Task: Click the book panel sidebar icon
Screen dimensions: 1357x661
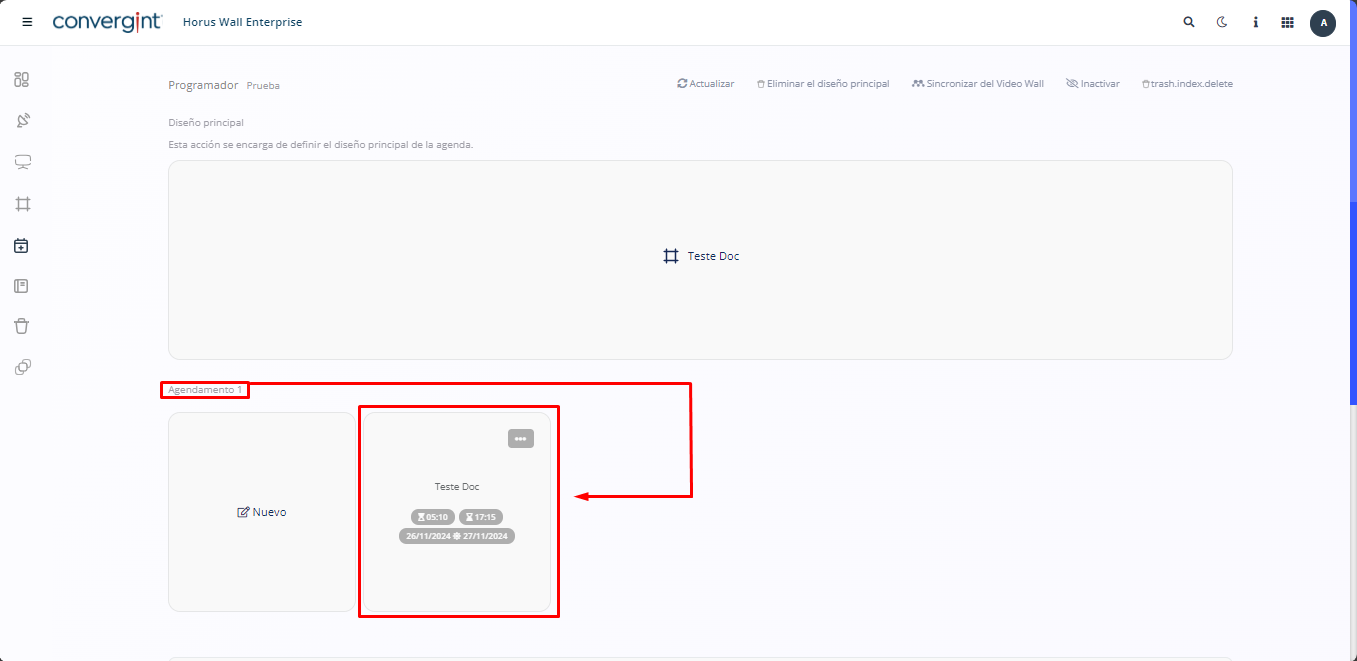Action: pos(22,286)
